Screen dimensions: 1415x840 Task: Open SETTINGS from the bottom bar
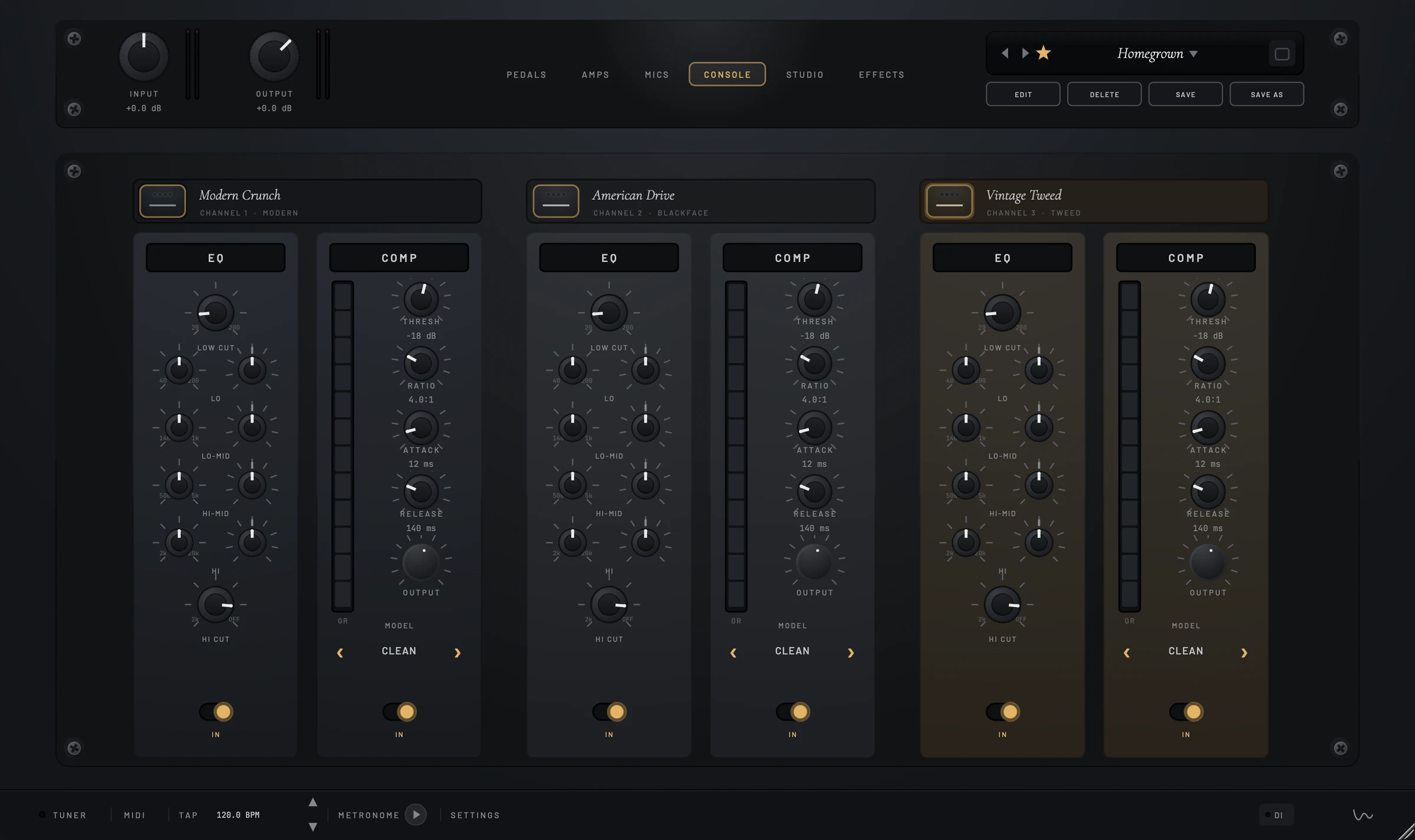pyautogui.click(x=475, y=815)
